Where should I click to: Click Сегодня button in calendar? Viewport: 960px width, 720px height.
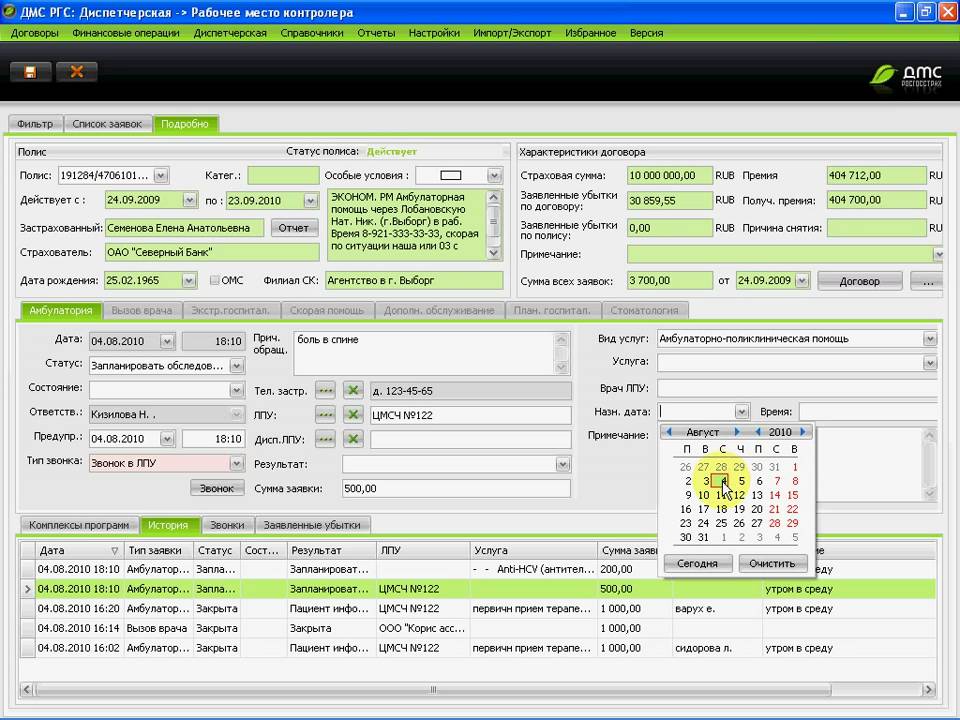(697, 563)
